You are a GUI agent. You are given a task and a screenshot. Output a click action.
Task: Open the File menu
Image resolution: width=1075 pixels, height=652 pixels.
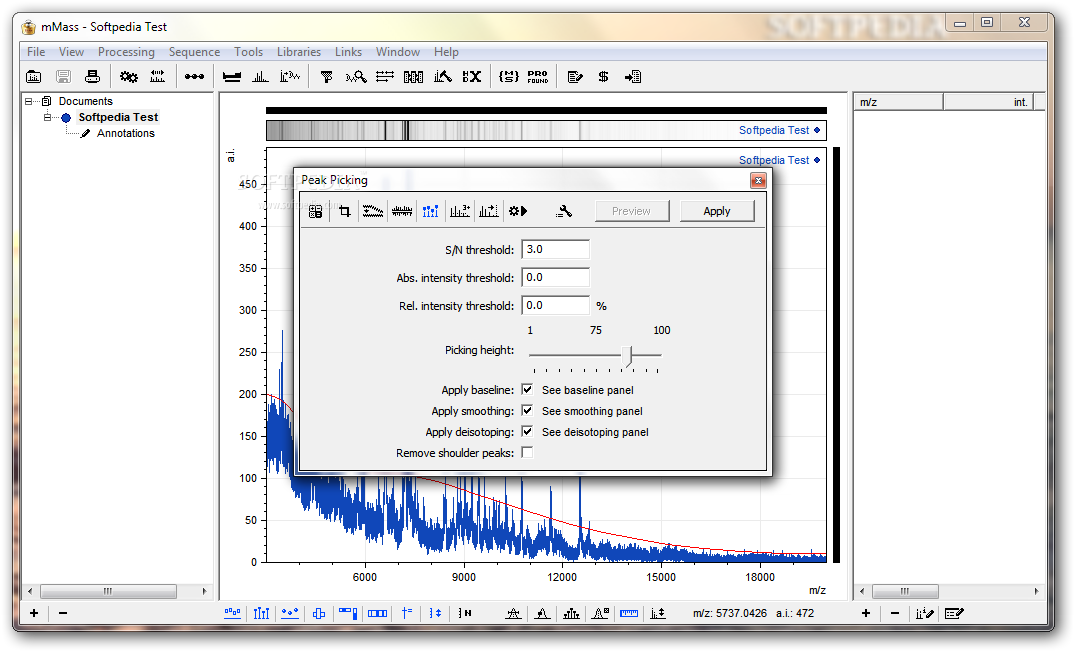36,52
